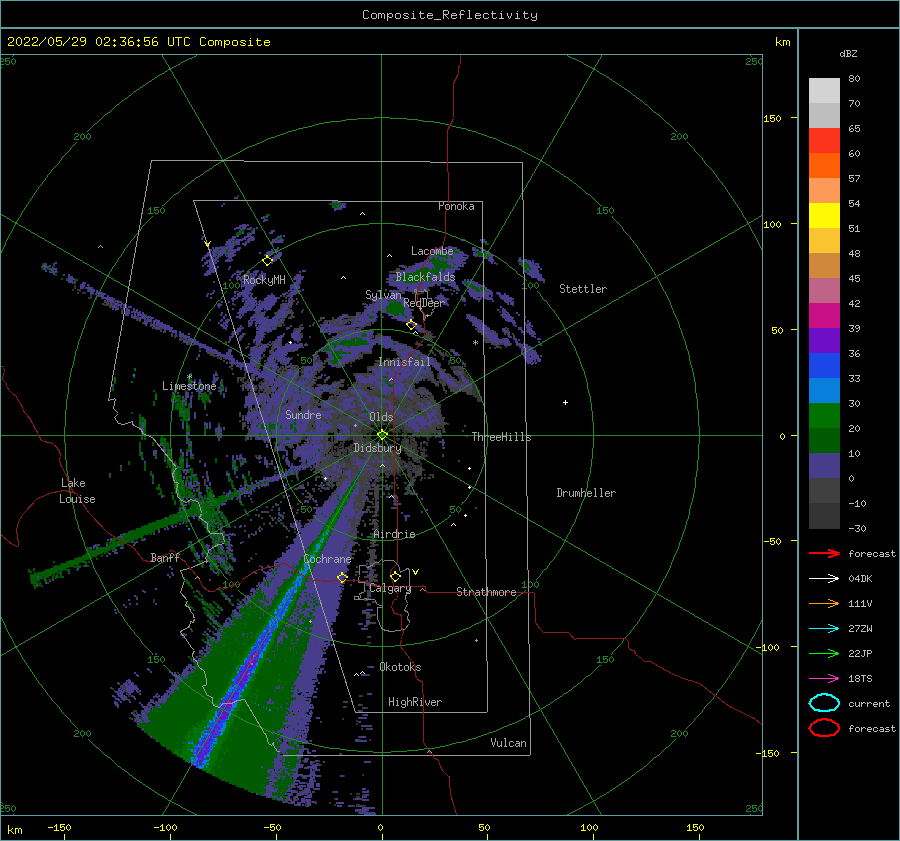Click the Banff label

[165, 557]
